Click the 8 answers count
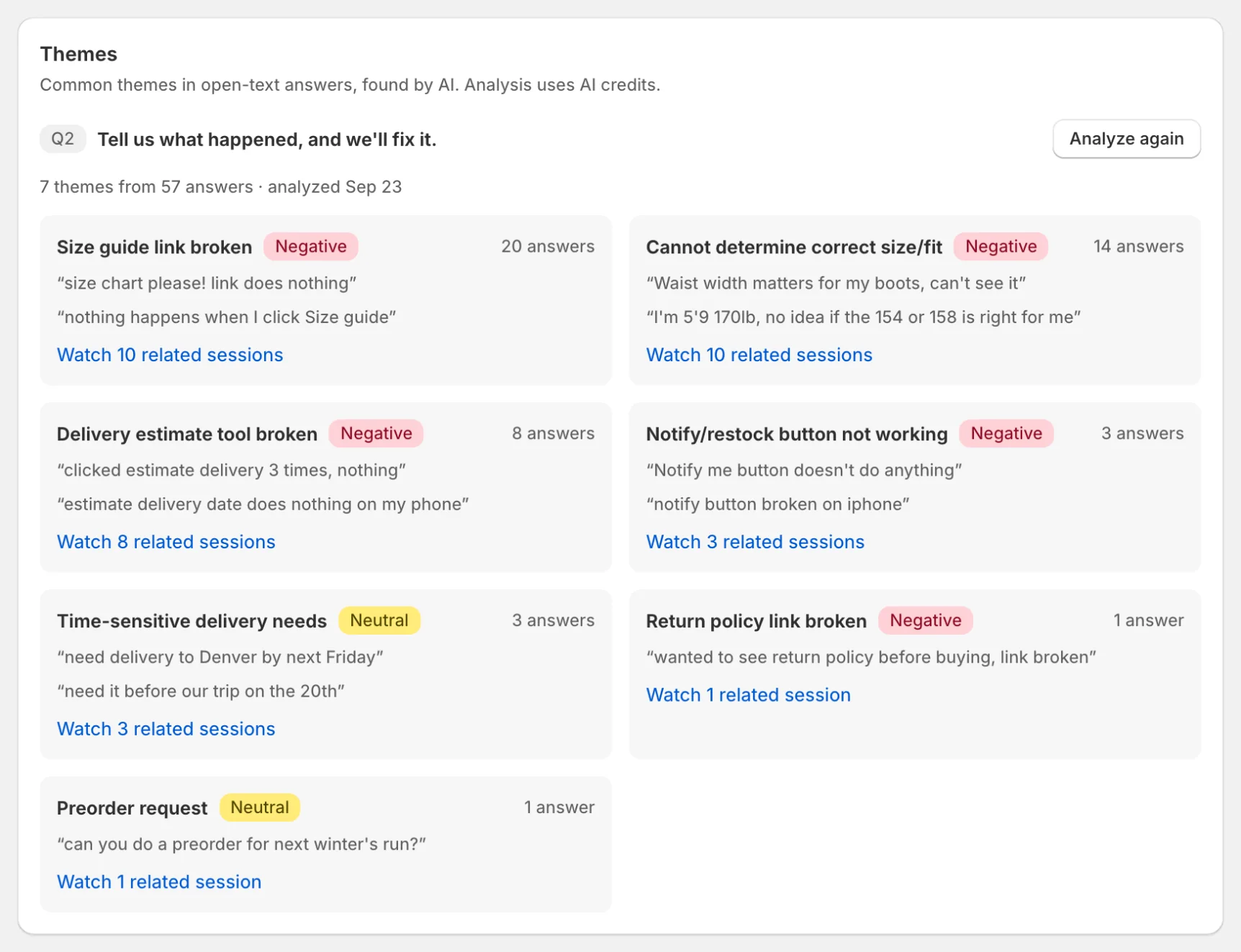 pos(554,433)
